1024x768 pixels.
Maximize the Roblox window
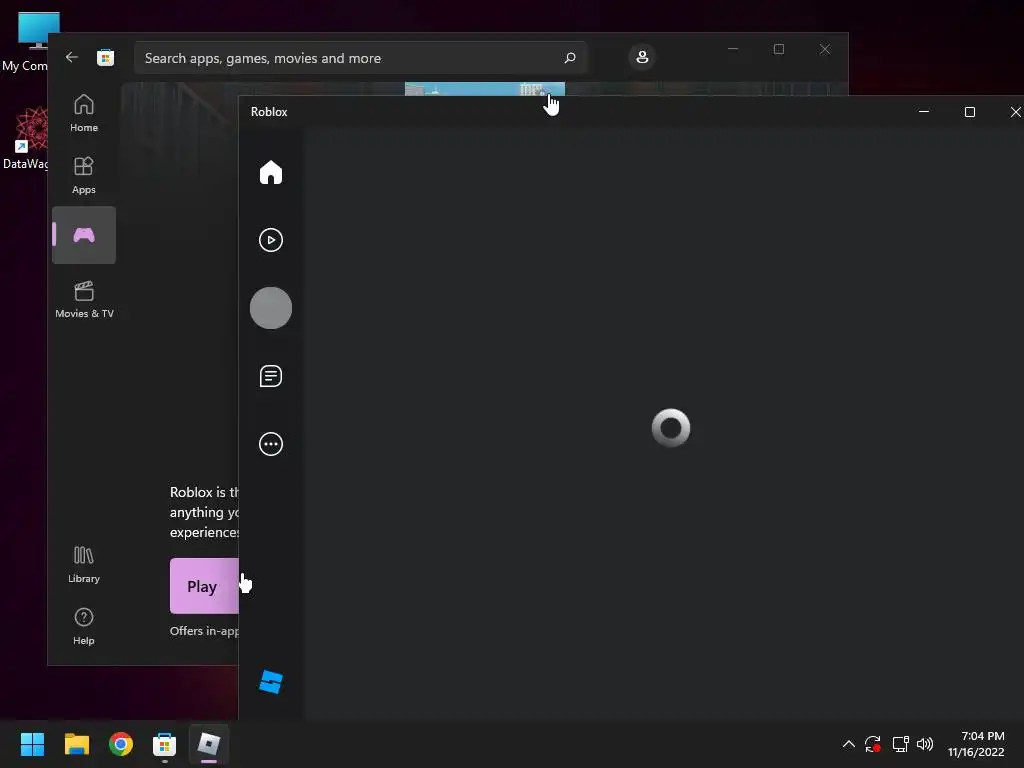(970, 112)
